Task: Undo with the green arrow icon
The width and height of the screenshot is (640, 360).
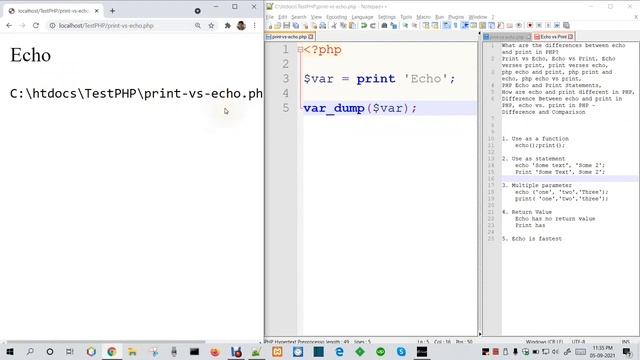Action: 363,25
